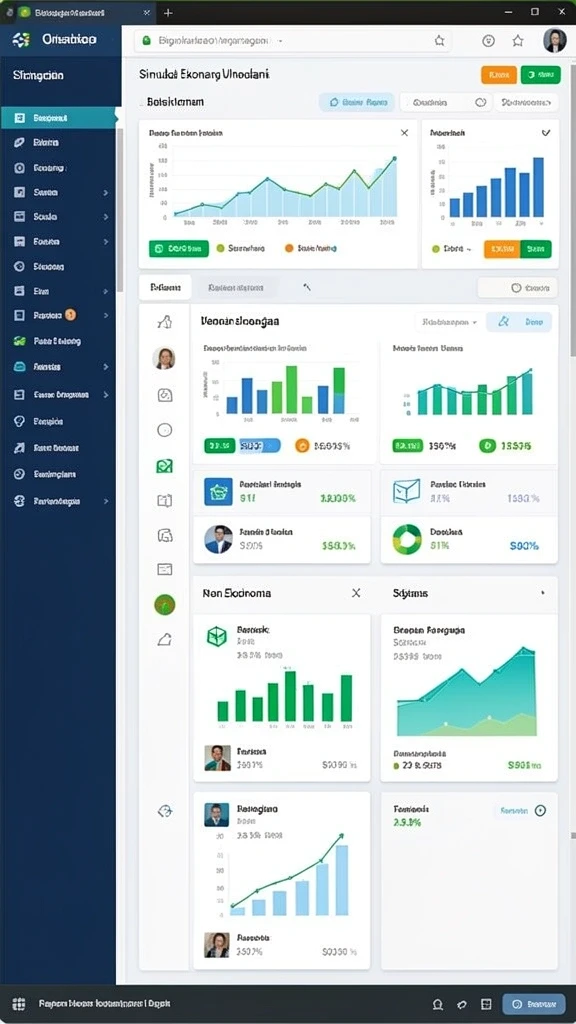
Task: Close the Non Ekonoma panel with the X
Action: (356, 593)
